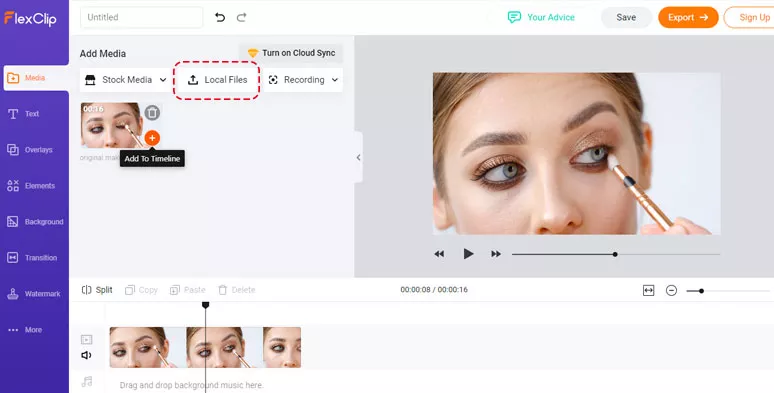Edit the Untitled project name field
This screenshot has height=393, width=774.
pyautogui.click(x=142, y=17)
